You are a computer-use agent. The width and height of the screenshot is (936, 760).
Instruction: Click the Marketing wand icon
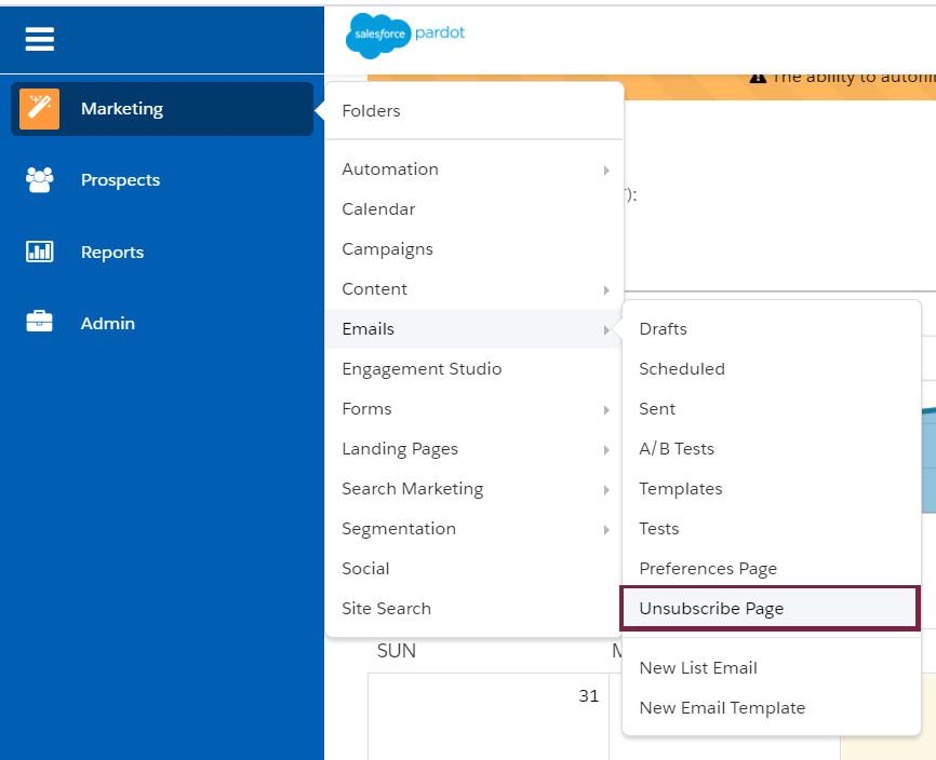tap(39, 109)
